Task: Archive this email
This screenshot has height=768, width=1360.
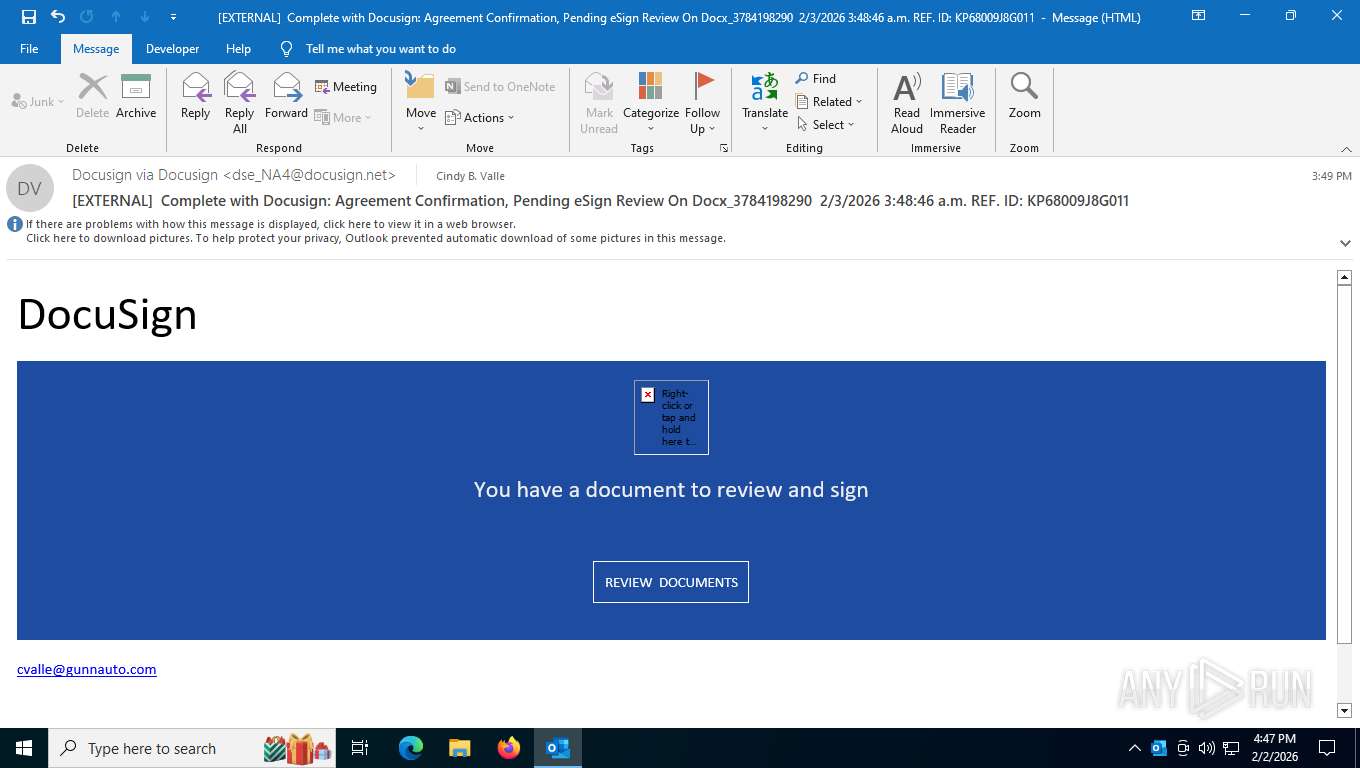Action: tap(136, 97)
